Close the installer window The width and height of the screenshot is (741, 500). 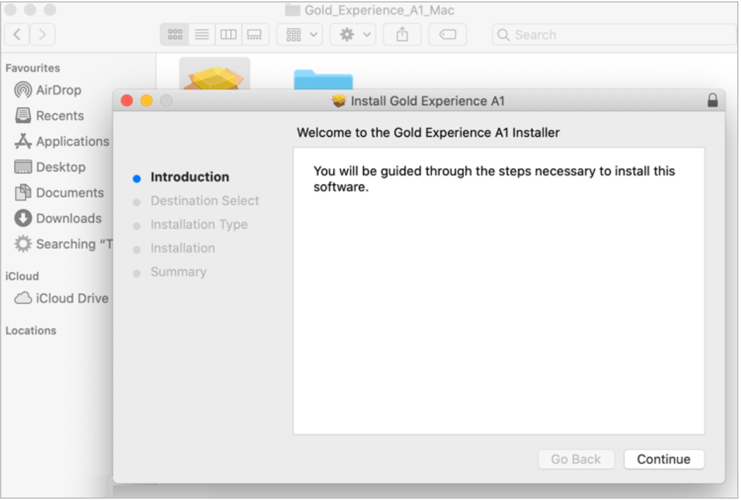[x=127, y=100]
